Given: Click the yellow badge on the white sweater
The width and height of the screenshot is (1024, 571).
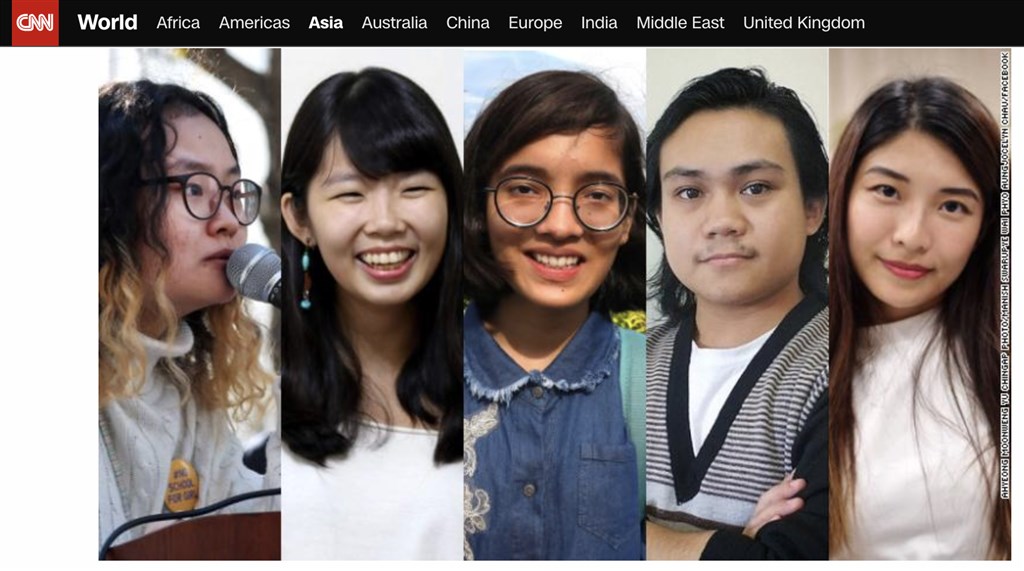Looking at the screenshot, I should coord(181,485).
